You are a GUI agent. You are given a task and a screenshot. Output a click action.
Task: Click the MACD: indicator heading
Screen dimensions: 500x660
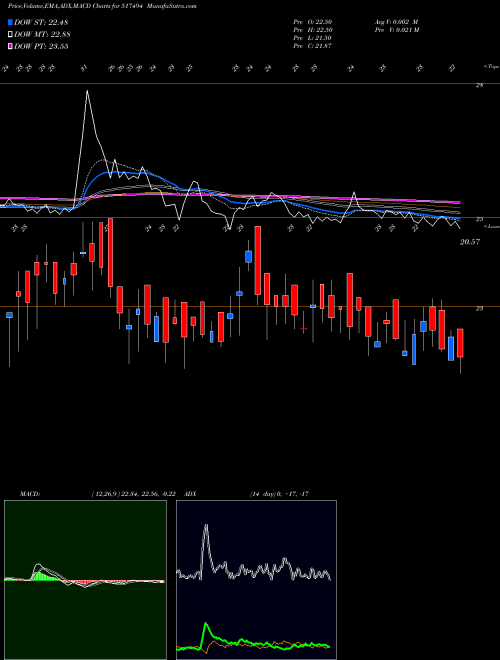[30, 494]
